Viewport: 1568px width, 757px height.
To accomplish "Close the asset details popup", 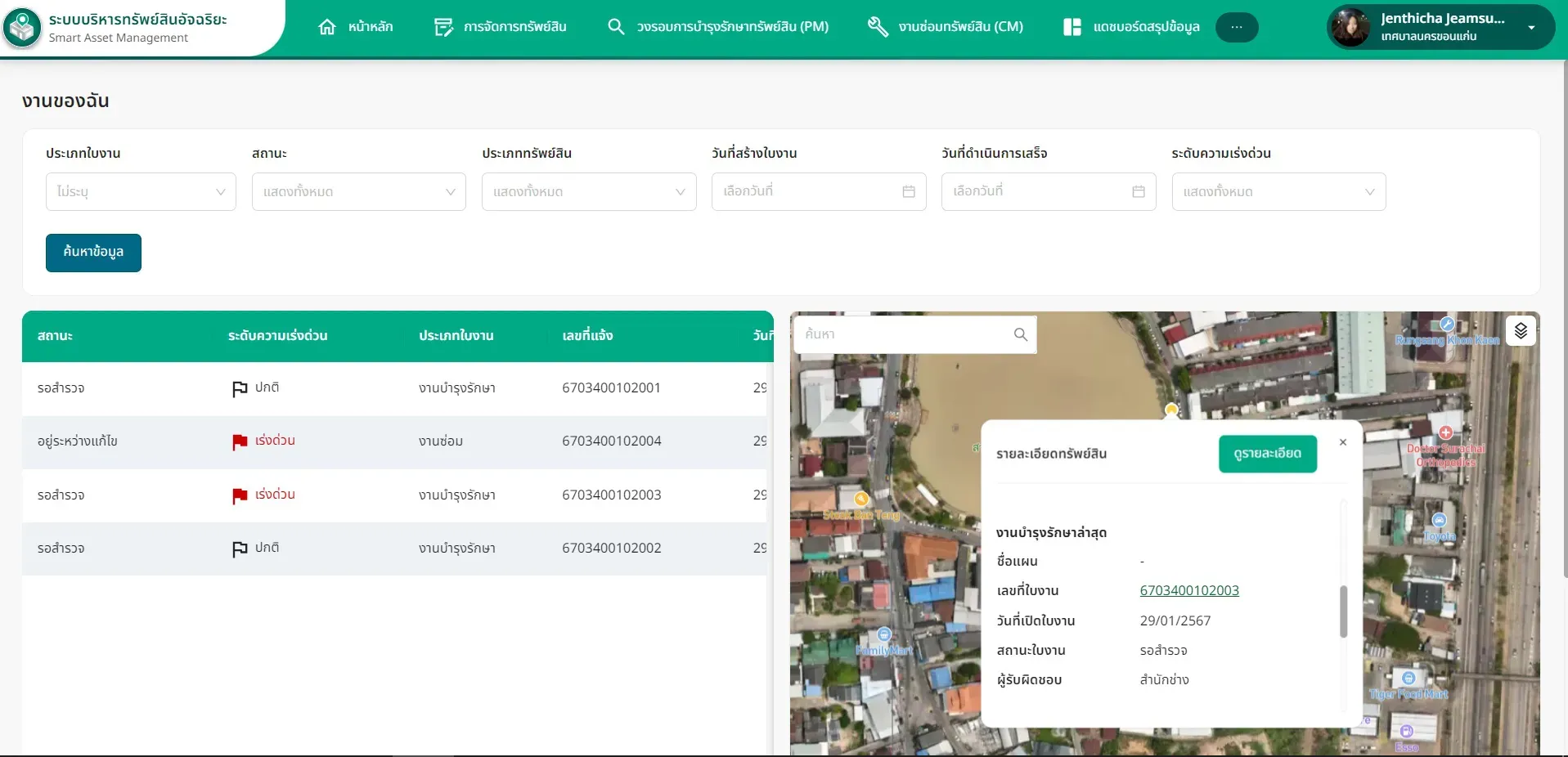I will tap(1342, 442).
